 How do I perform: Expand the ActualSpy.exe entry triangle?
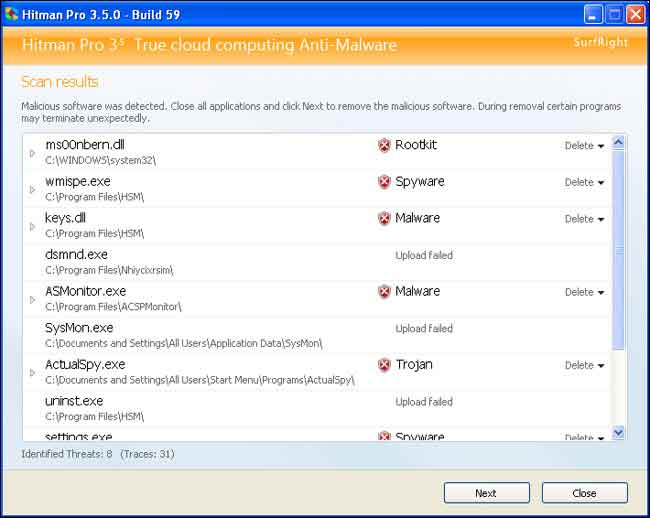point(32,373)
